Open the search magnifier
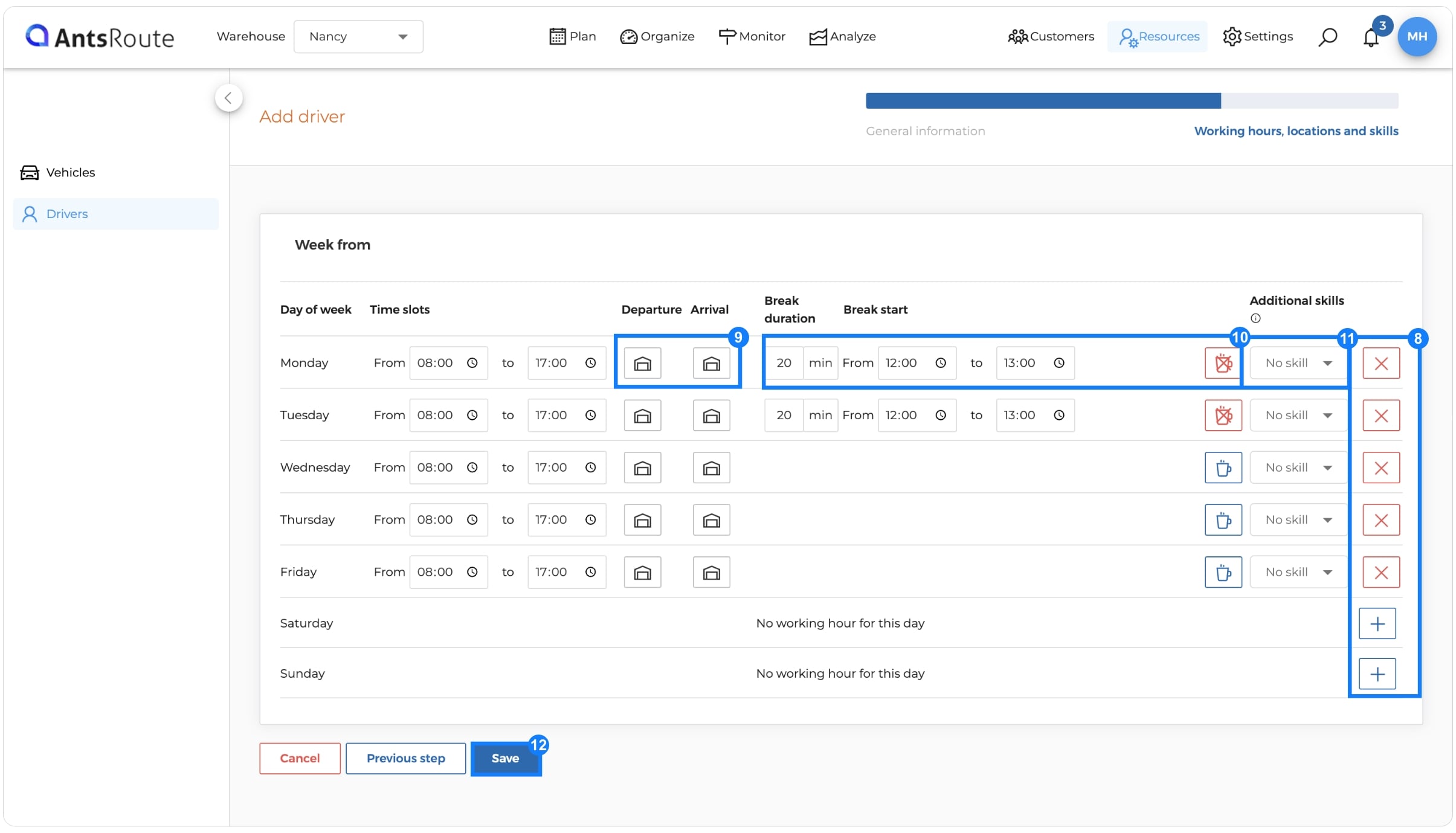Viewport: 1456px width, 833px height. click(x=1327, y=37)
